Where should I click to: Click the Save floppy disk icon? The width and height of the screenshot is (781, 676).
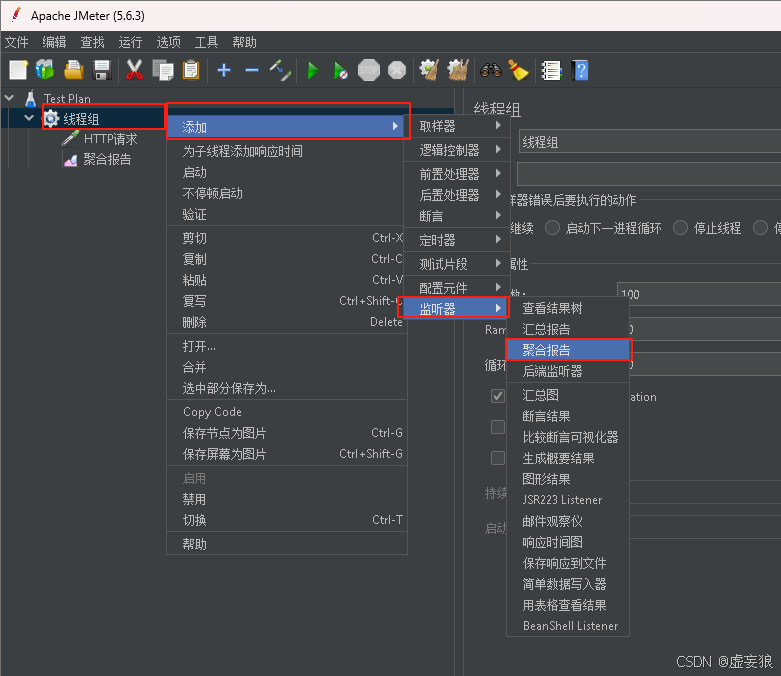[x=102, y=70]
